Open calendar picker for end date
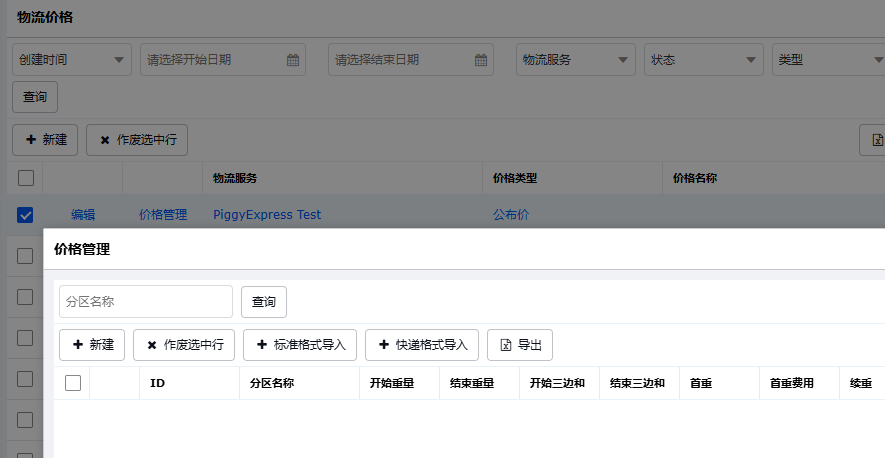885x458 pixels. (481, 60)
